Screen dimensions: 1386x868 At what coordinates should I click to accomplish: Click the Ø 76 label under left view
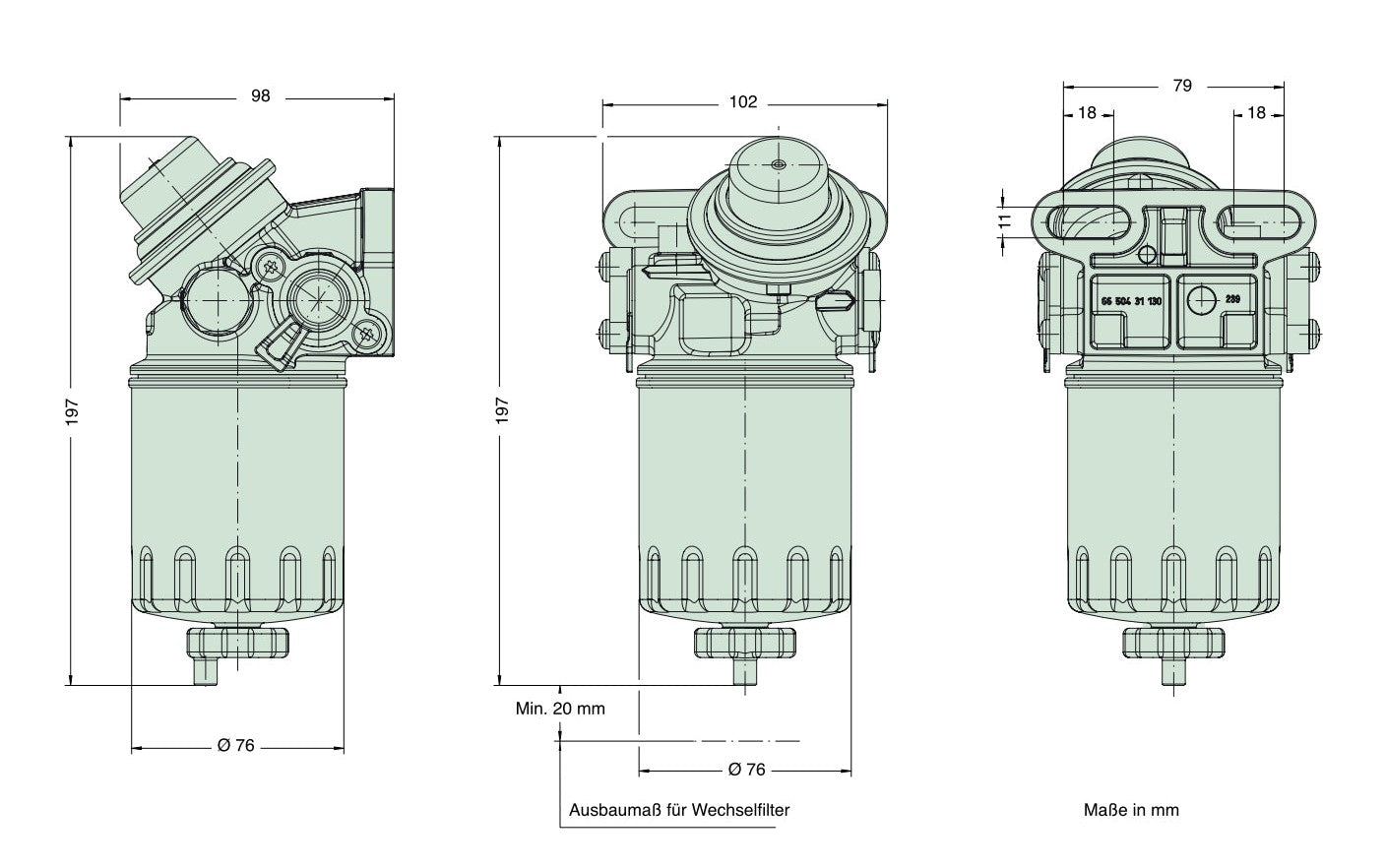[x=236, y=746]
